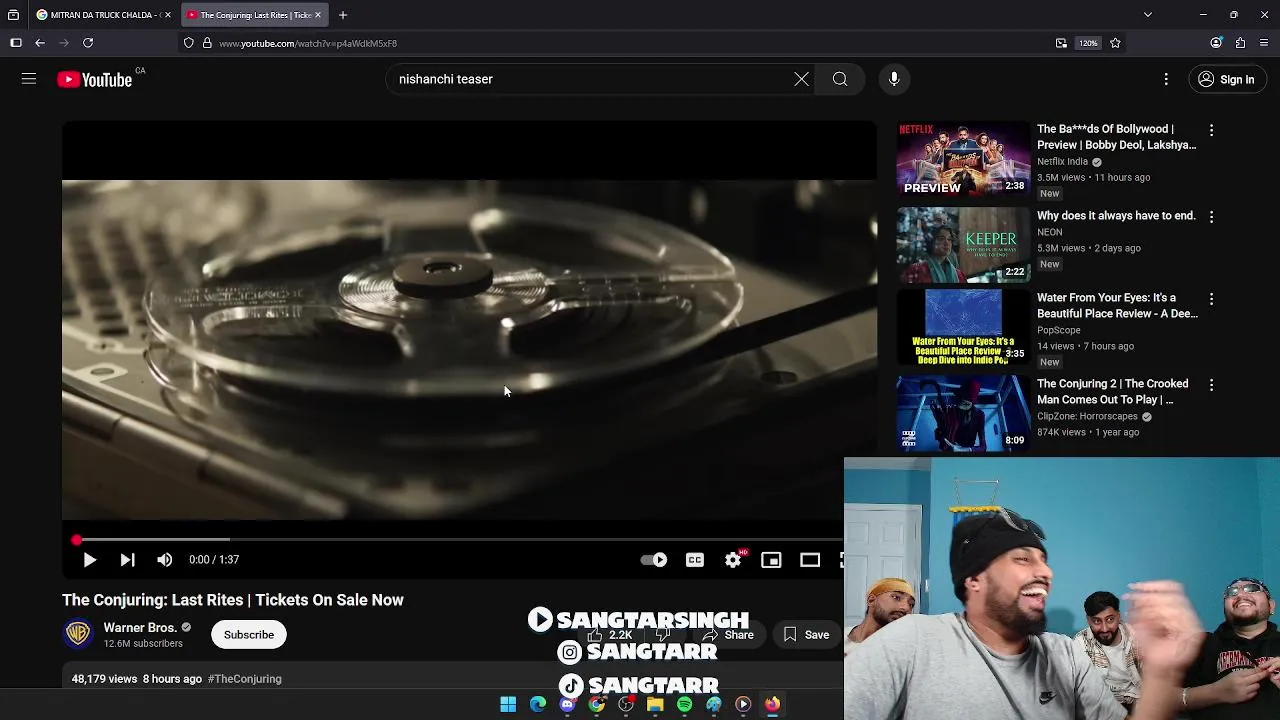
Task: Go to the YouTube home logo
Action: 95,80
